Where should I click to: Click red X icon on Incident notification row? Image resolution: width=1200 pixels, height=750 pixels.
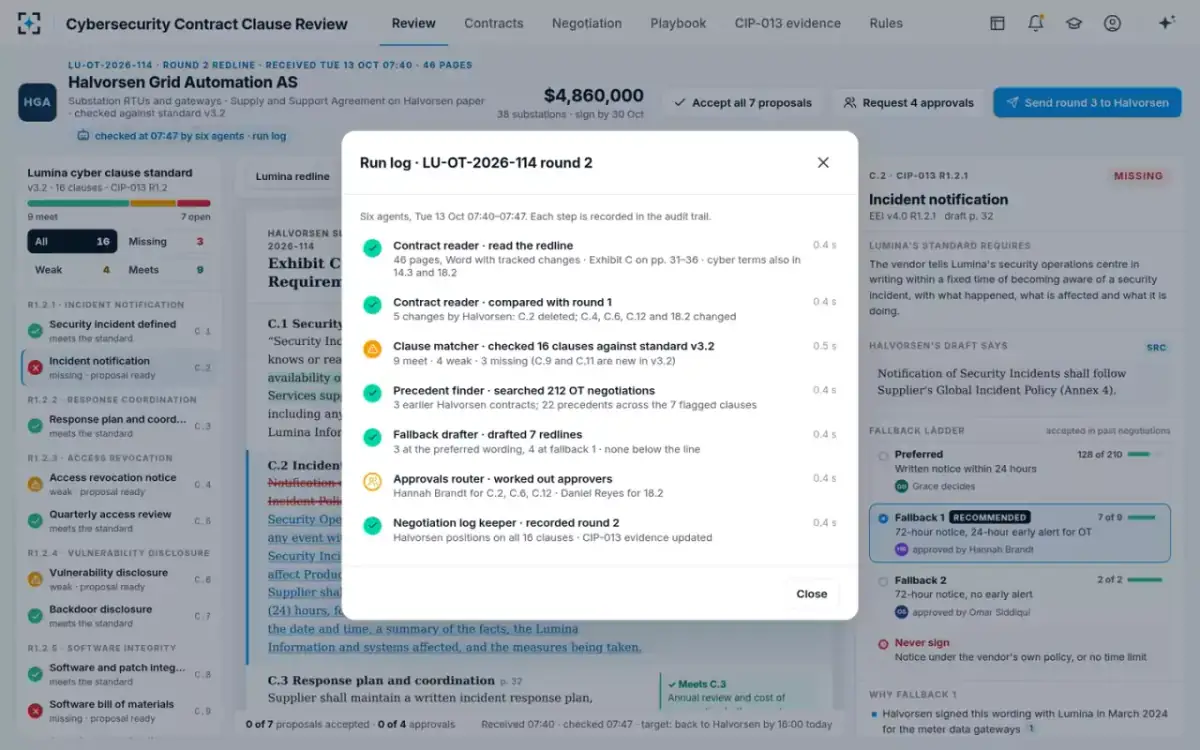point(35,367)
